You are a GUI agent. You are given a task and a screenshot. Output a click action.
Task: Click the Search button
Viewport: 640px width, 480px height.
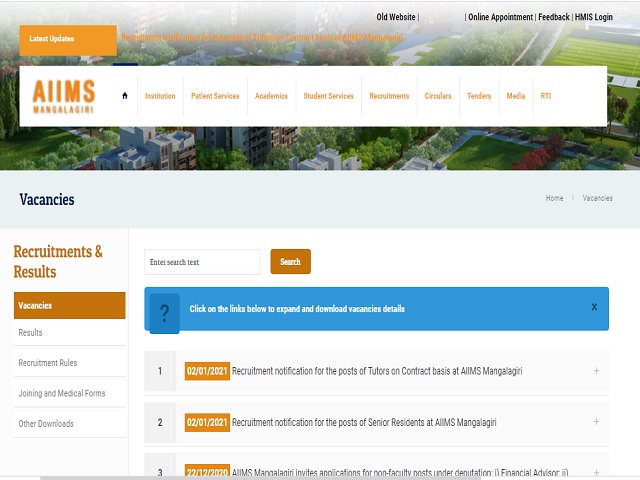tap(290, 262)
